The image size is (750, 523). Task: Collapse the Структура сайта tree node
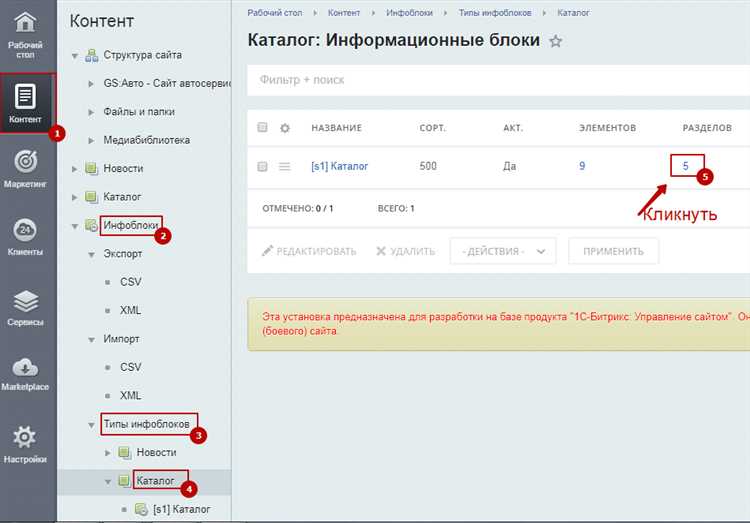[x=75, y=56]
